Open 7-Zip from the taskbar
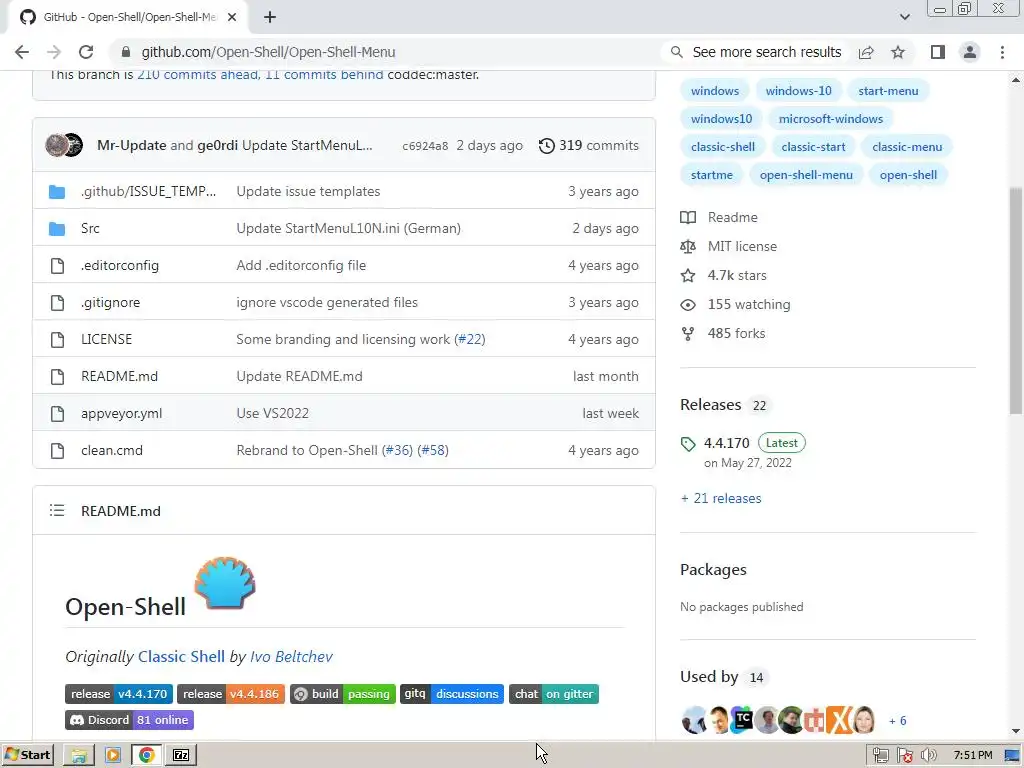1024x768 pixels. click(181, 755)
